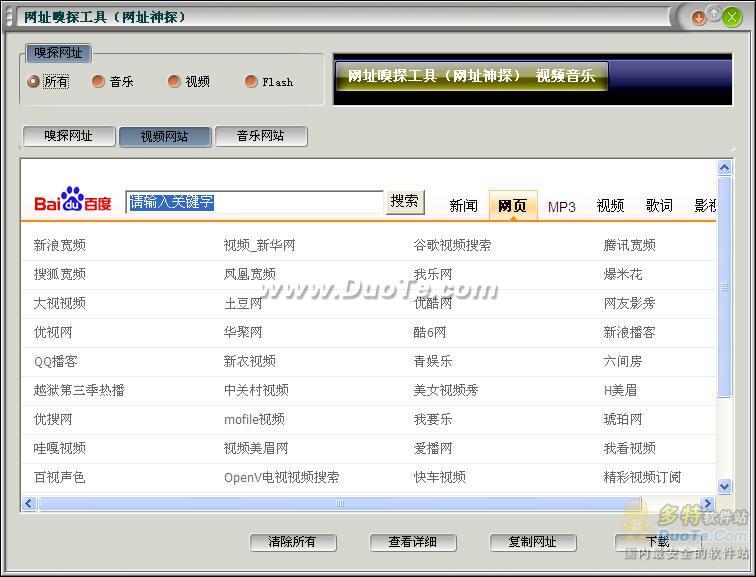Click the horizontal scrollbar thumb

340,504
